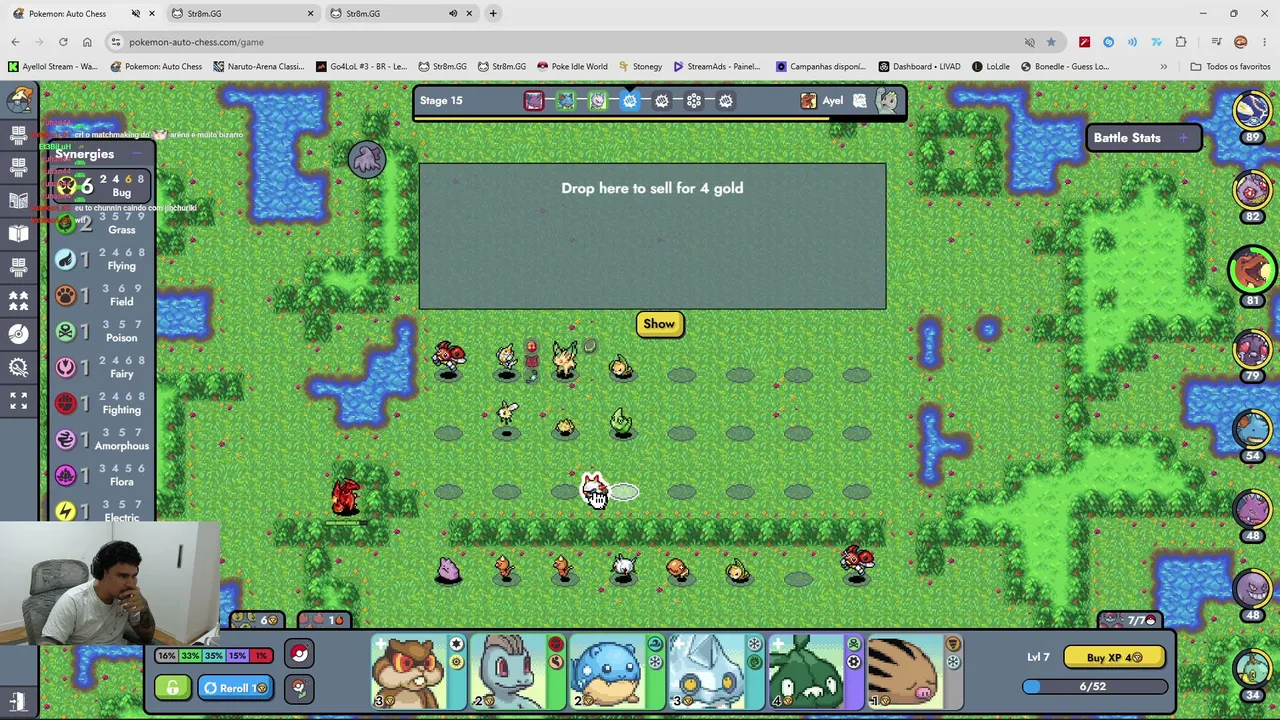The width and height of the screenshot is (1280, 720).
Task: Open the Stonegy bookmark
Action: [x=640, y=67]
